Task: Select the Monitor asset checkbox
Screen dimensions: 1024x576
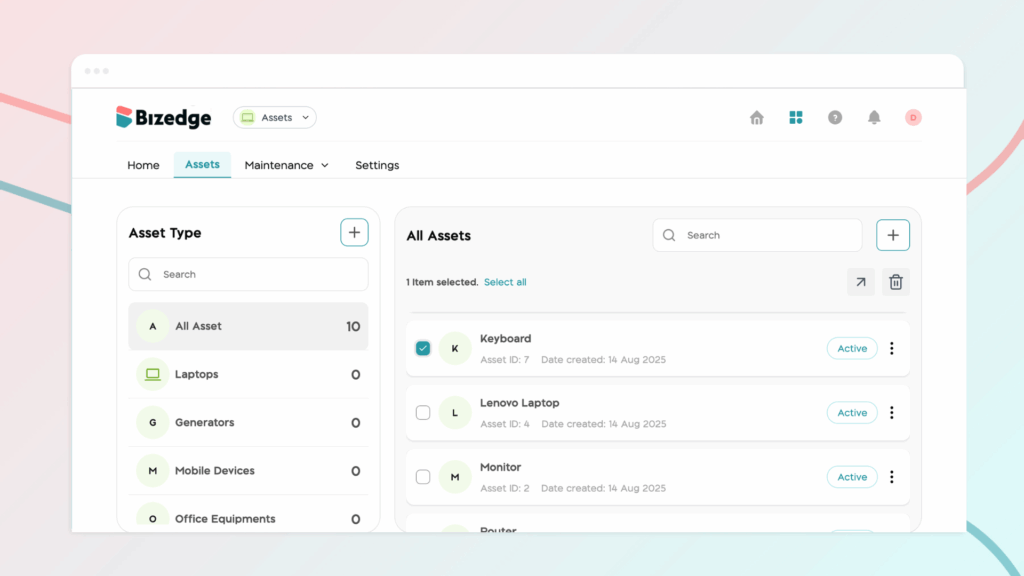Action: coord(423,477)
